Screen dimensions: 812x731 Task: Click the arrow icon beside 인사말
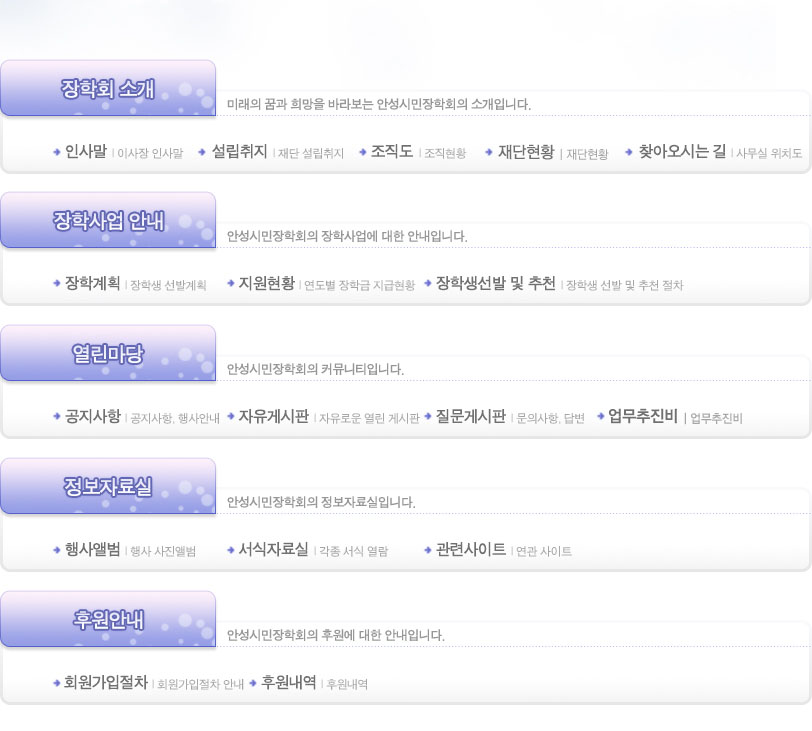pyautogui.click(x=57, y=152)
